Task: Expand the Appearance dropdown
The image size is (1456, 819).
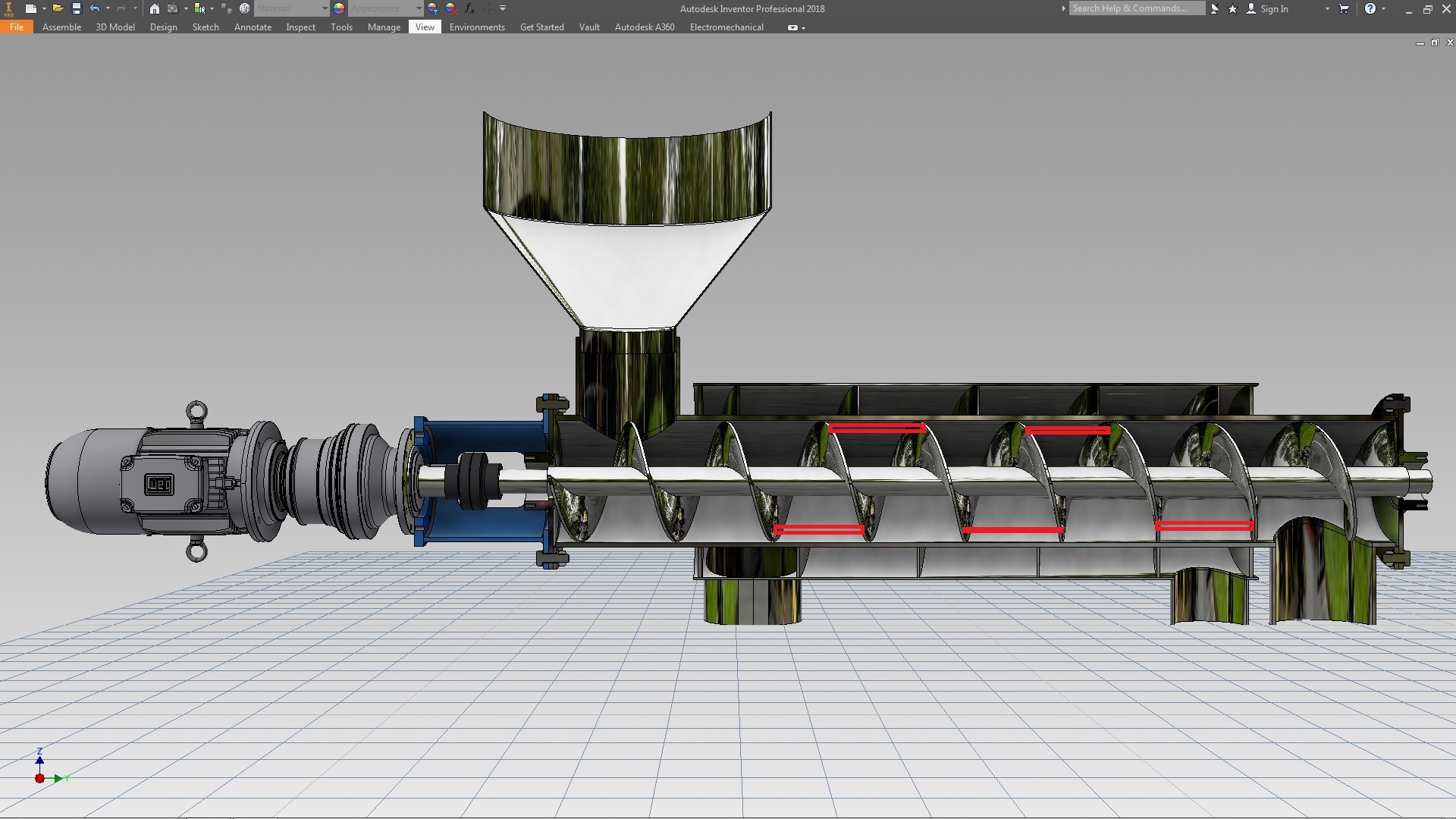Action: pos(419,8)
